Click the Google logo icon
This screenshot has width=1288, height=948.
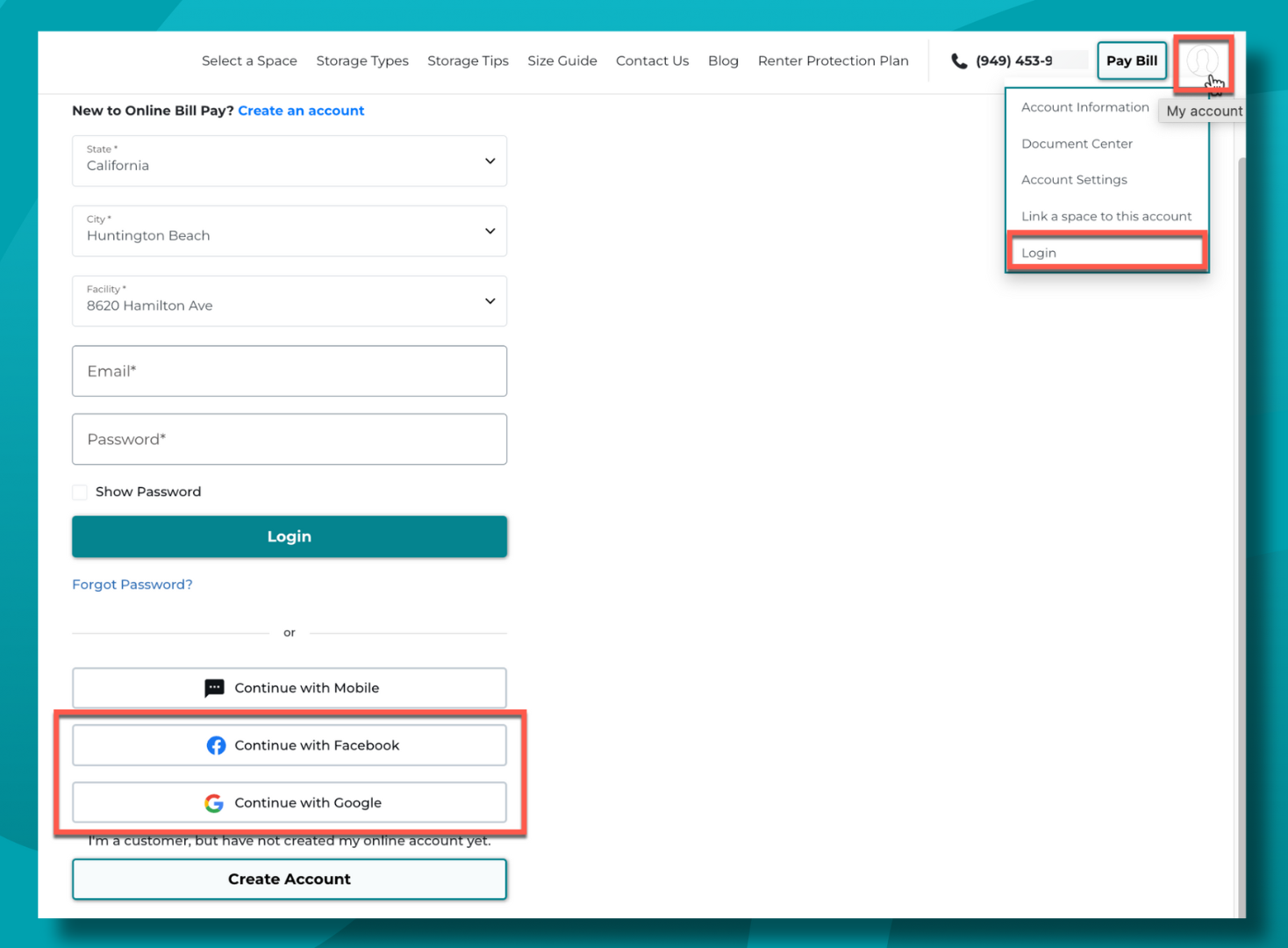coord(214,803)
